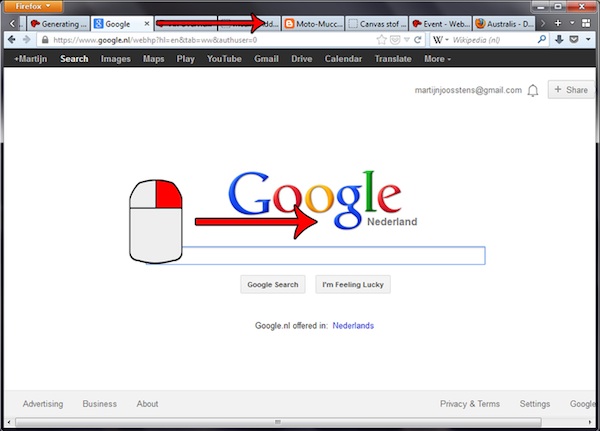
Task: Open the Business footer link
Action: (99, 404)
